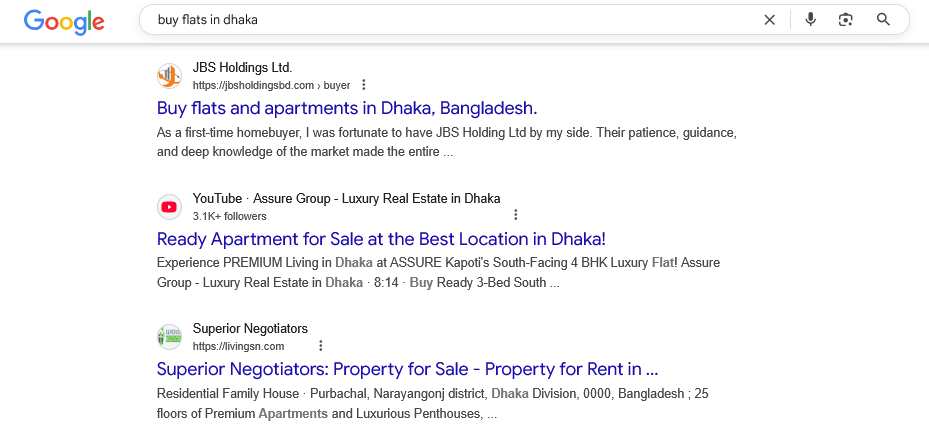
Task: Open search by image (Lens)
Action: 846,20
